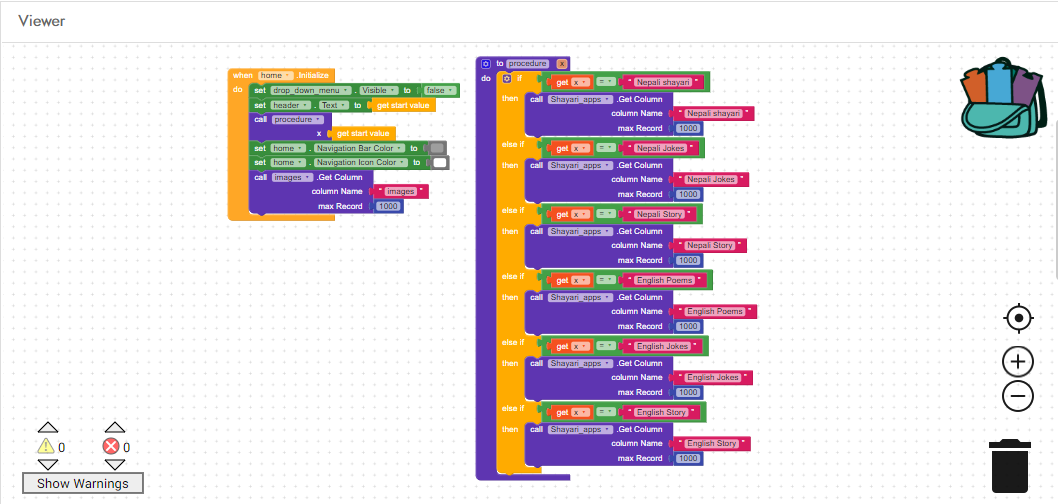This screenshot has width=1058, height=504.
Task: Open the procedure name dropdown in call block
Action: [x=298, y=119]
